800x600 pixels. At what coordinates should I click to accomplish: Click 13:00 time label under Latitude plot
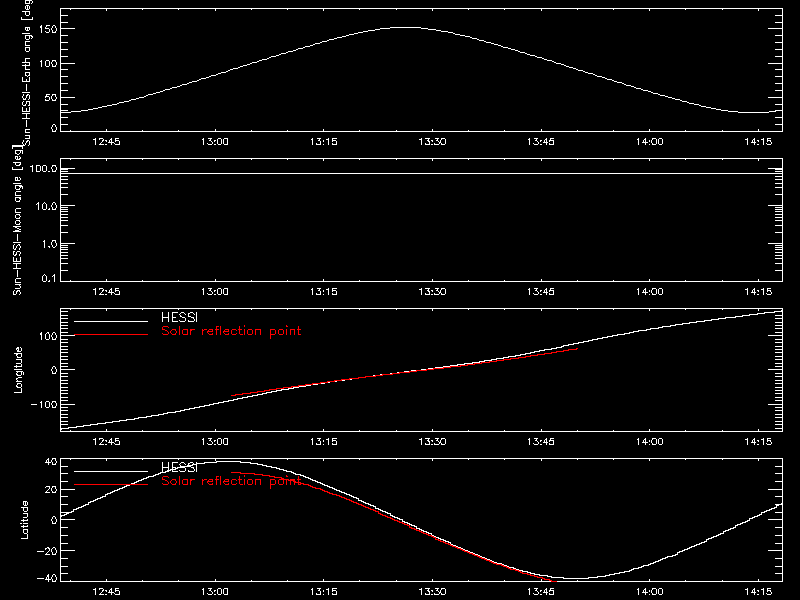point(215,591)
